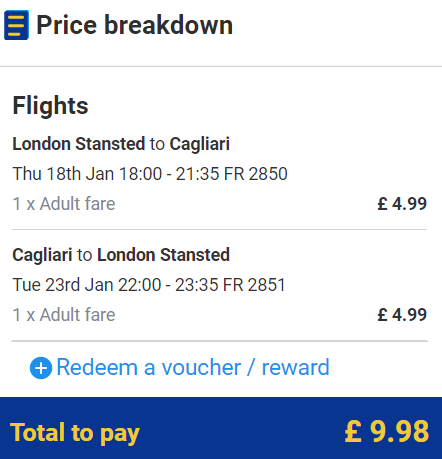Click the Total to pay label
The width and height of the screenshot is (442, 459).
tap(75, 433)
